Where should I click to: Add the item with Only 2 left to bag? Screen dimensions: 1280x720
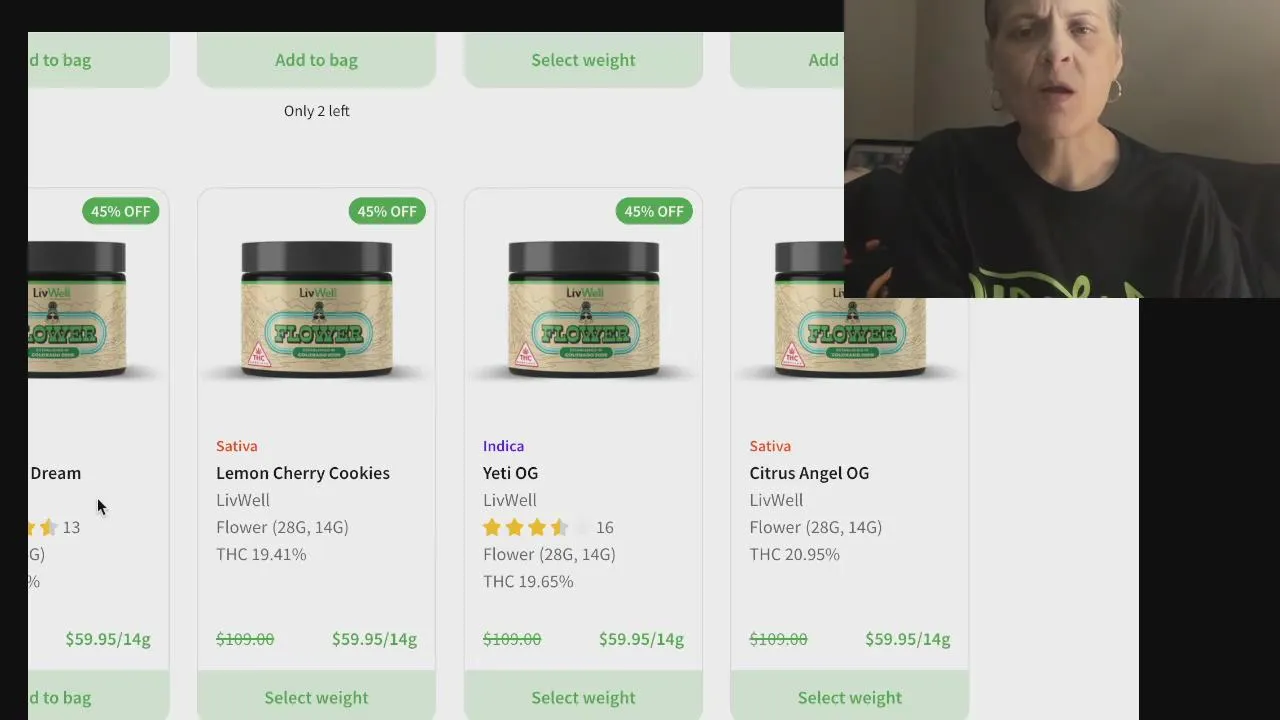pos(316,60)
